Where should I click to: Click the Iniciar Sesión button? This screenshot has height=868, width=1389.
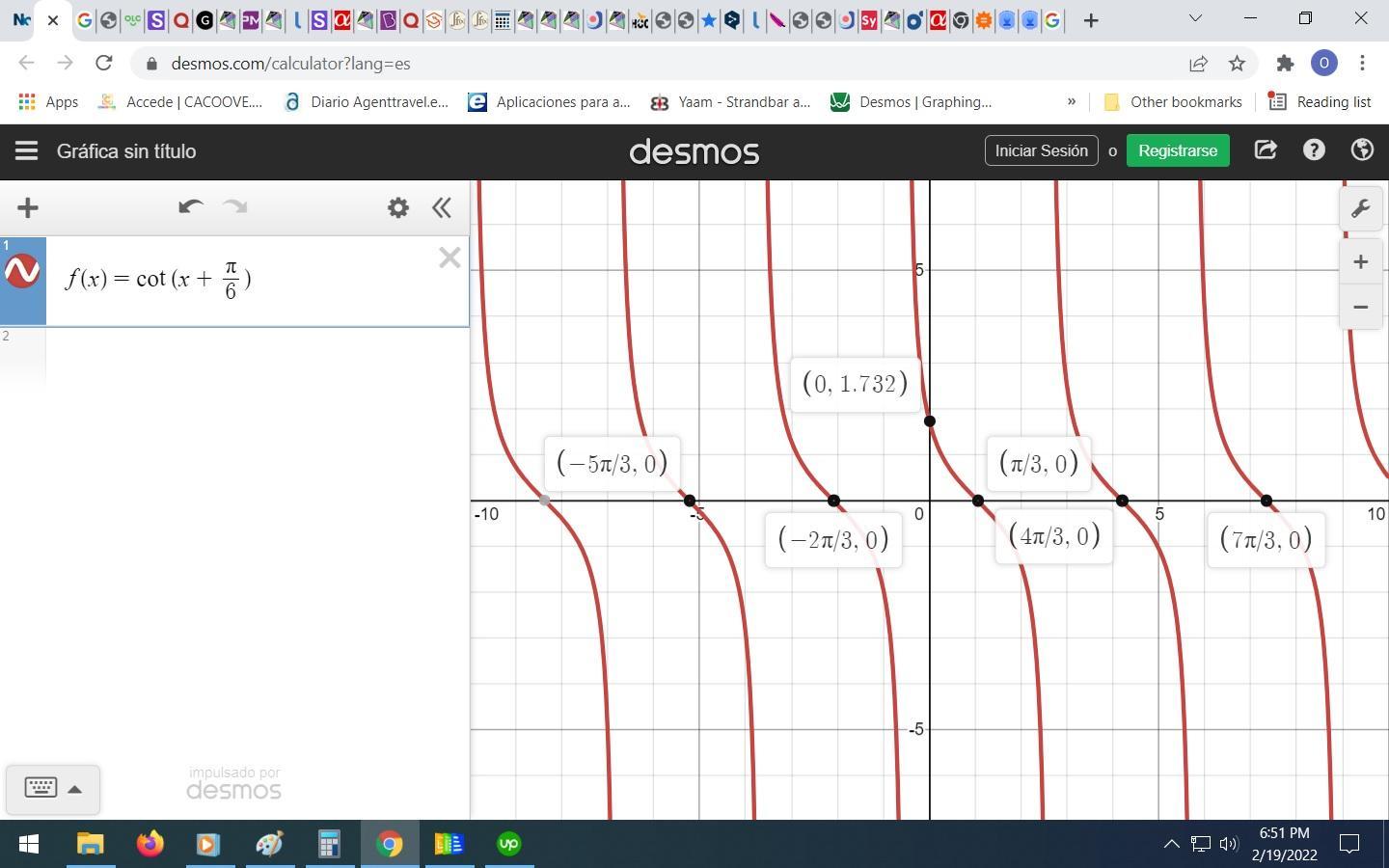point(1041,150)
